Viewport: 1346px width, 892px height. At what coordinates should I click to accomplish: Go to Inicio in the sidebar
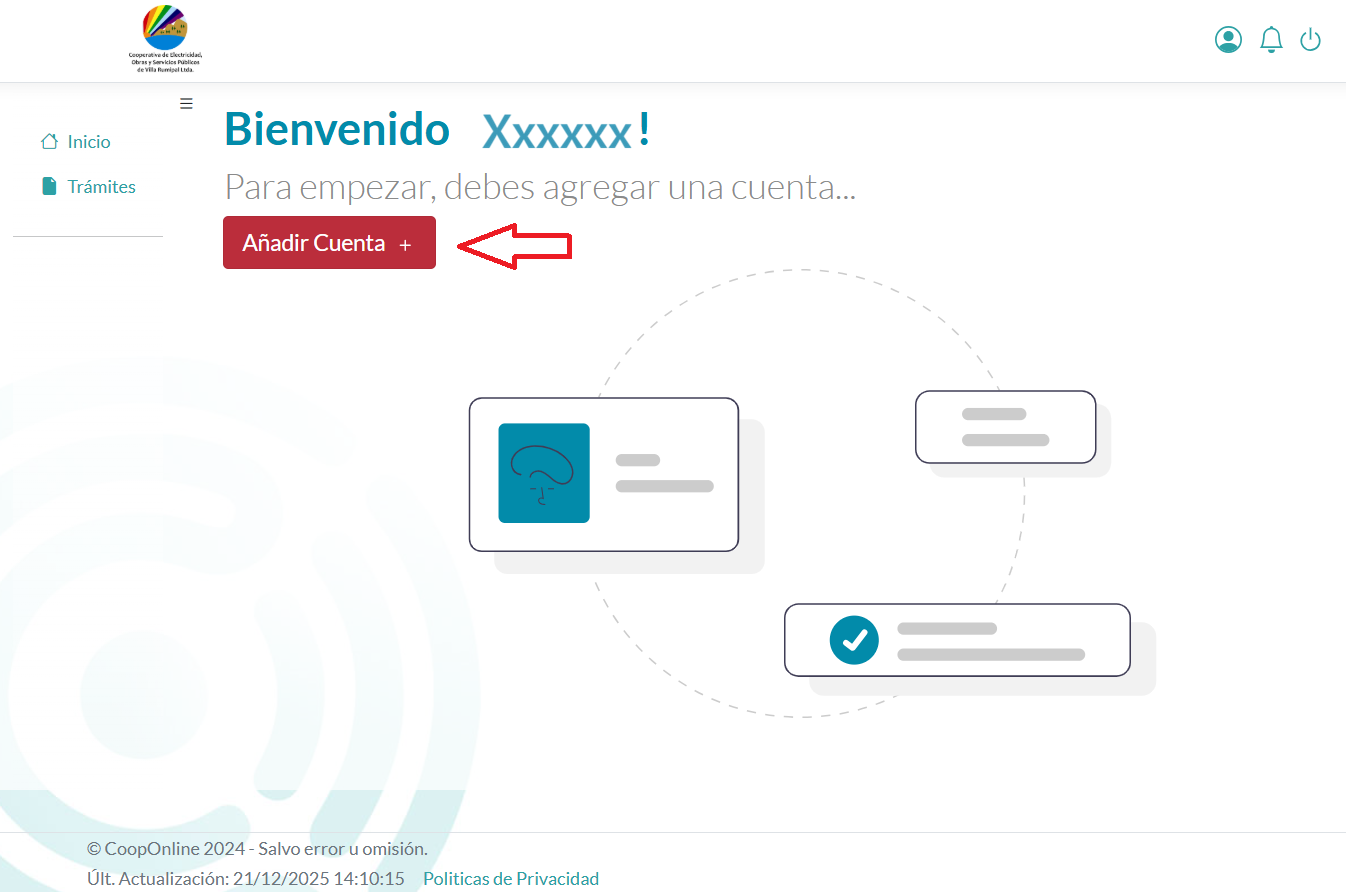point(89,142)
